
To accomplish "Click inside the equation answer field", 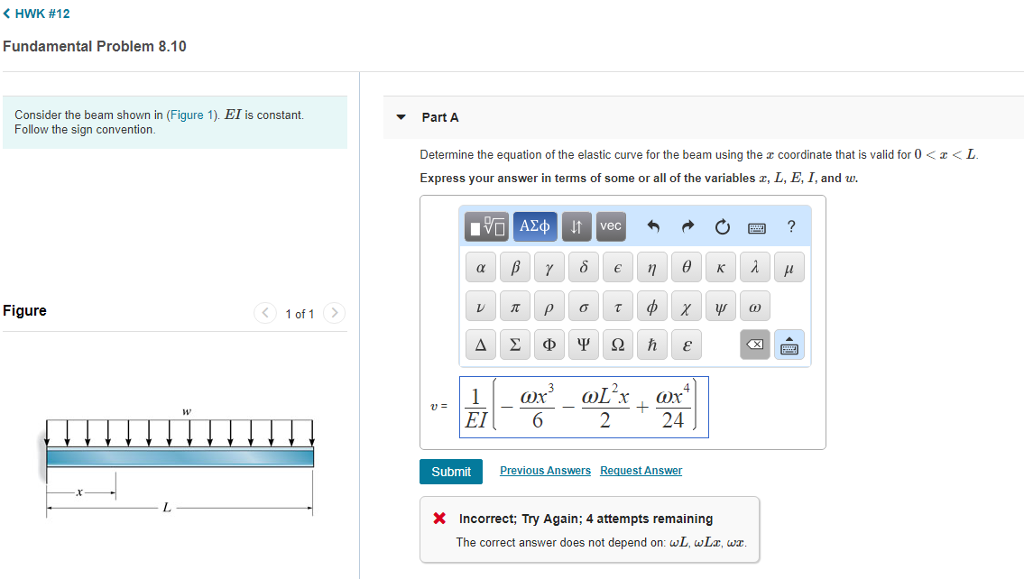I will tap(584, 407).
